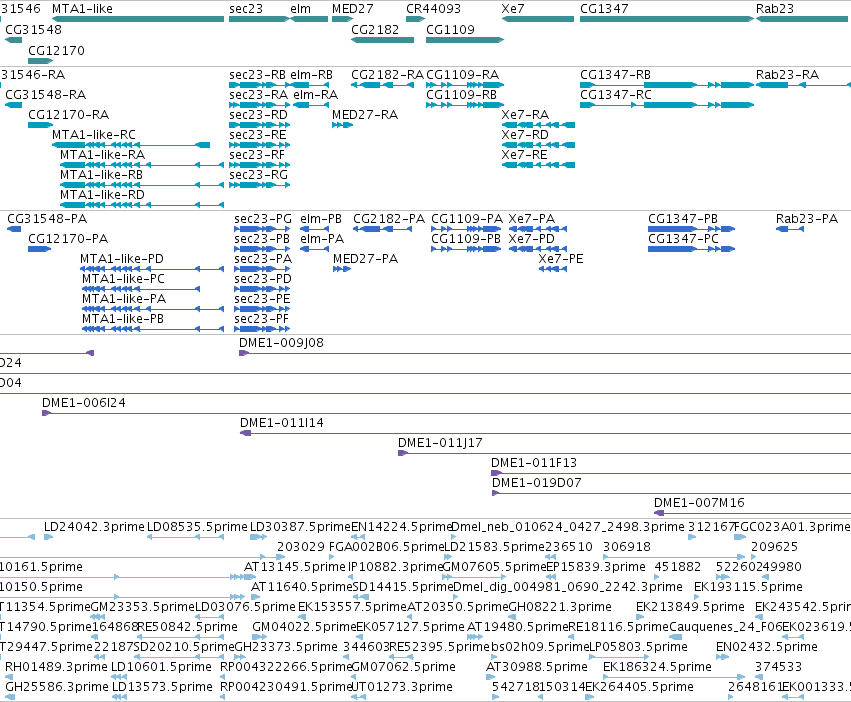Click BAC clone DME1-019D07
851x702 pixels.
tap(671, 494)
